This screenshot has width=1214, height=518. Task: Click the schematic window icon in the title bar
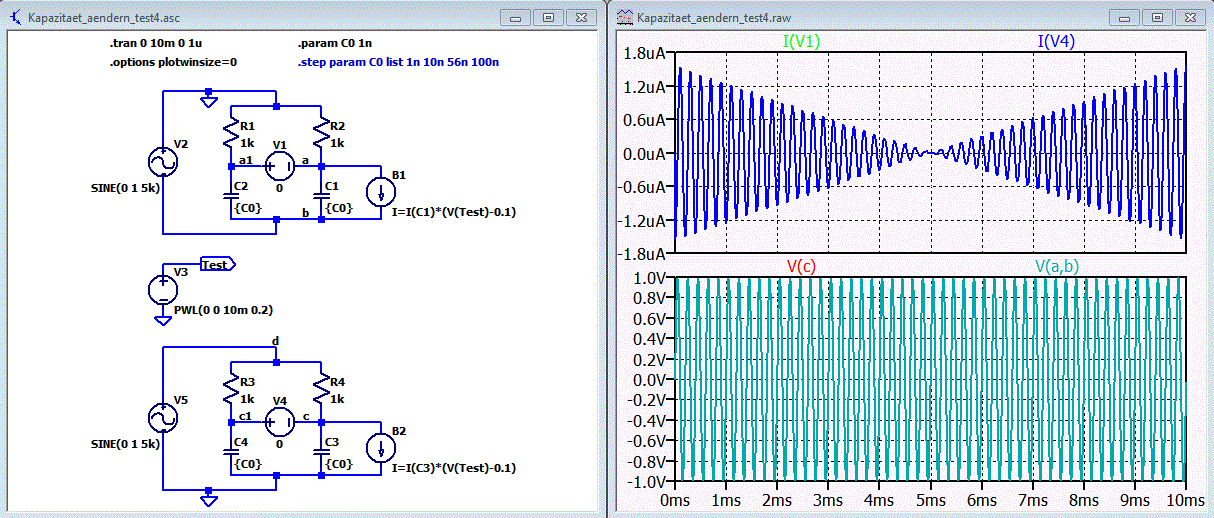click(x=15, y=17)
